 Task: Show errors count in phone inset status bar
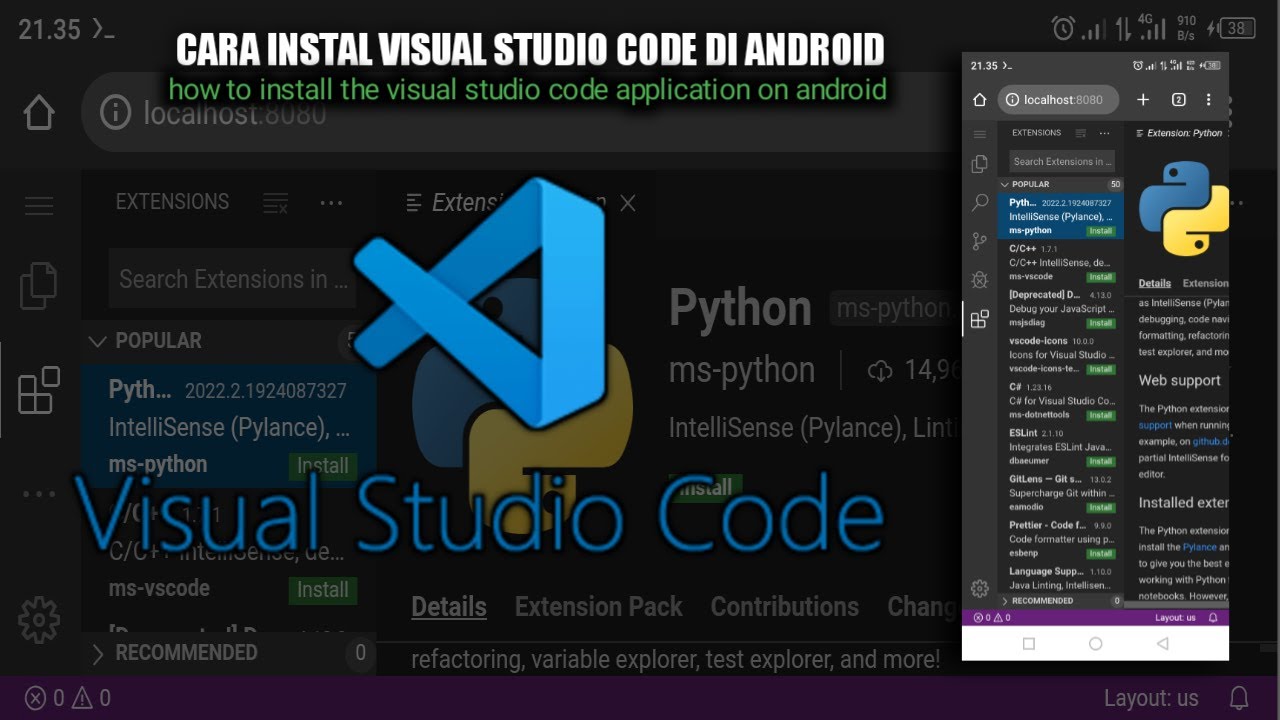pyautogui.click(x=982, y=618)
